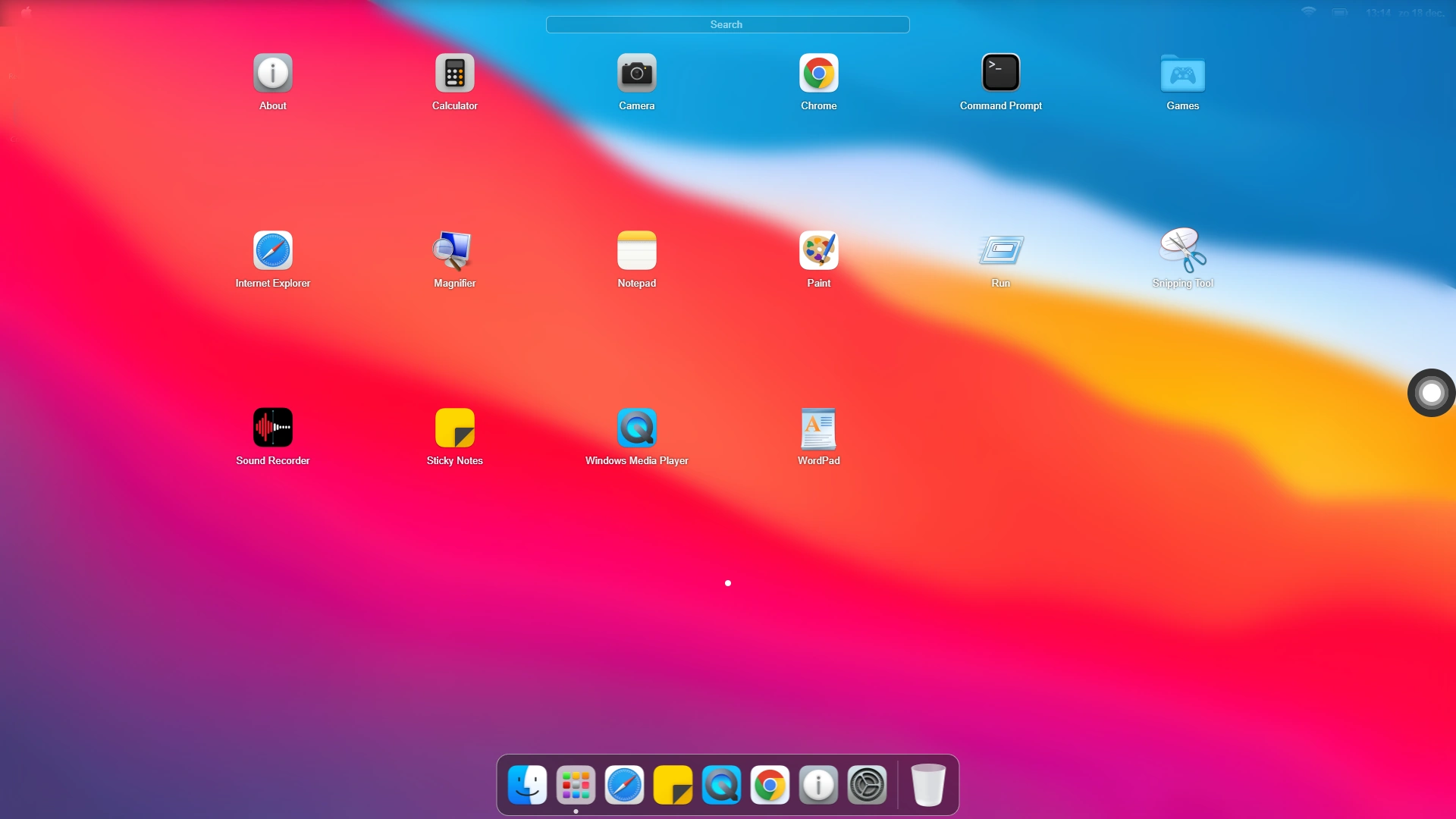Launch Internet Explorer
This screenshot has height=819, width=1456.
(x=272, y=250)
